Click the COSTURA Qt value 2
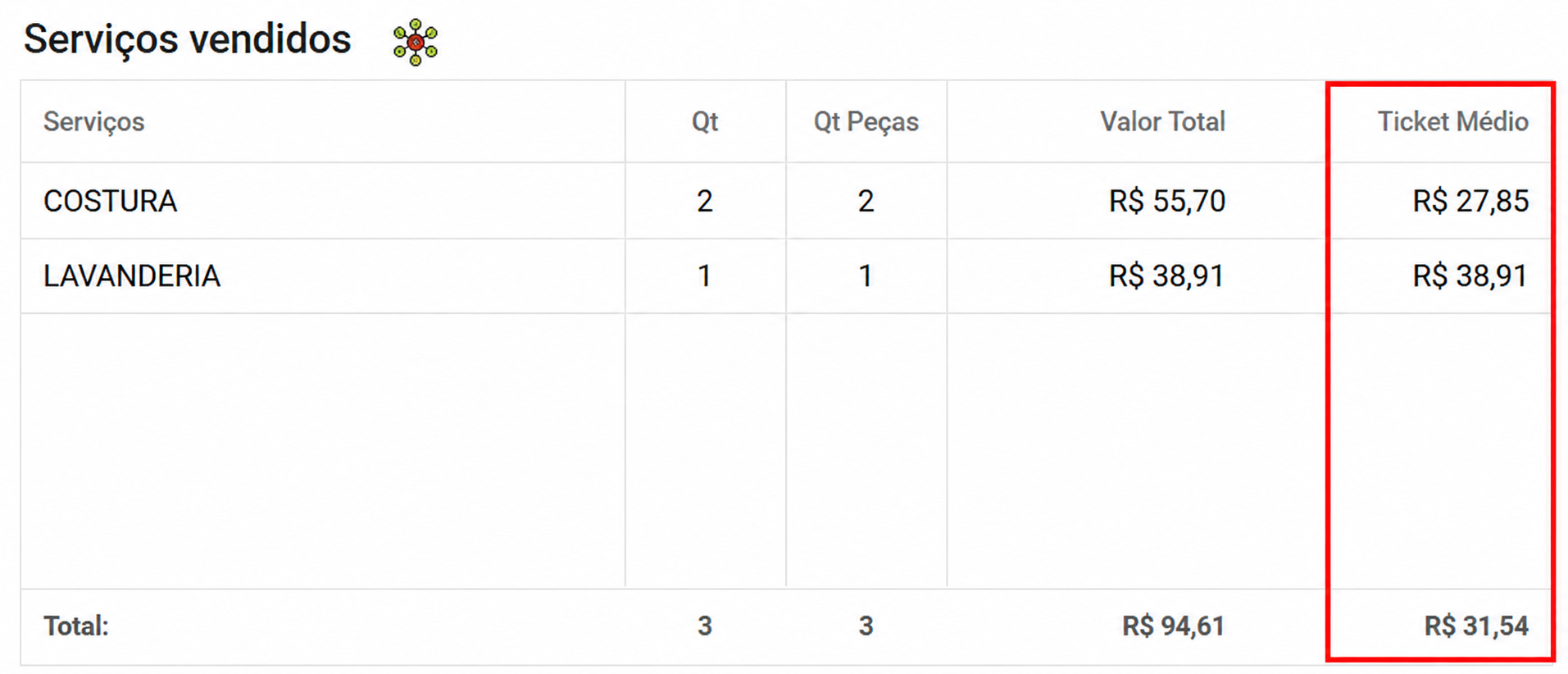 click(x=705, y=201)
